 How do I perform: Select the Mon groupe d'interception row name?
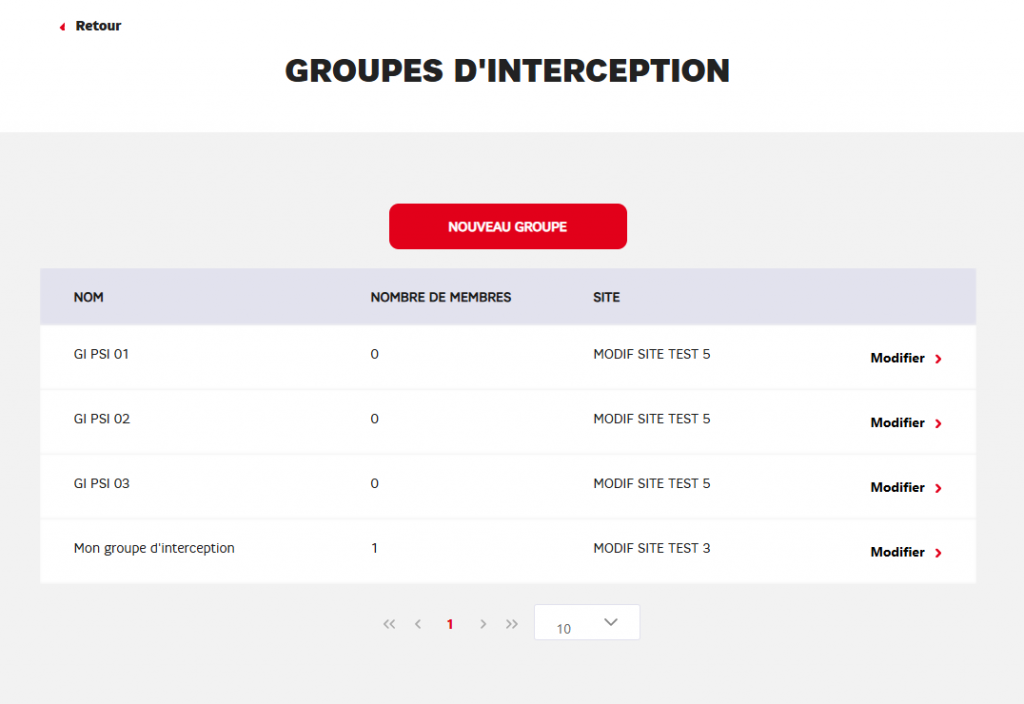pyautogui.click(x=154, y=548)
